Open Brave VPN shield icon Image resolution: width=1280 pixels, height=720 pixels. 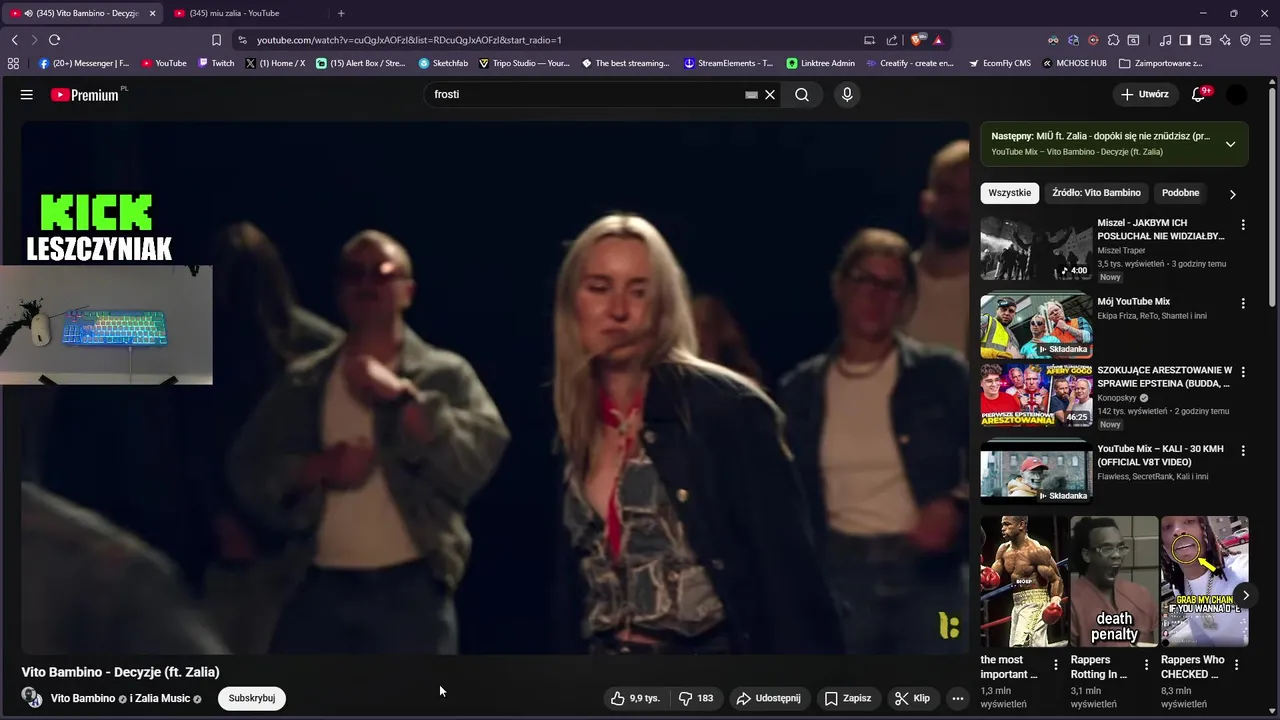(1245, 40)
